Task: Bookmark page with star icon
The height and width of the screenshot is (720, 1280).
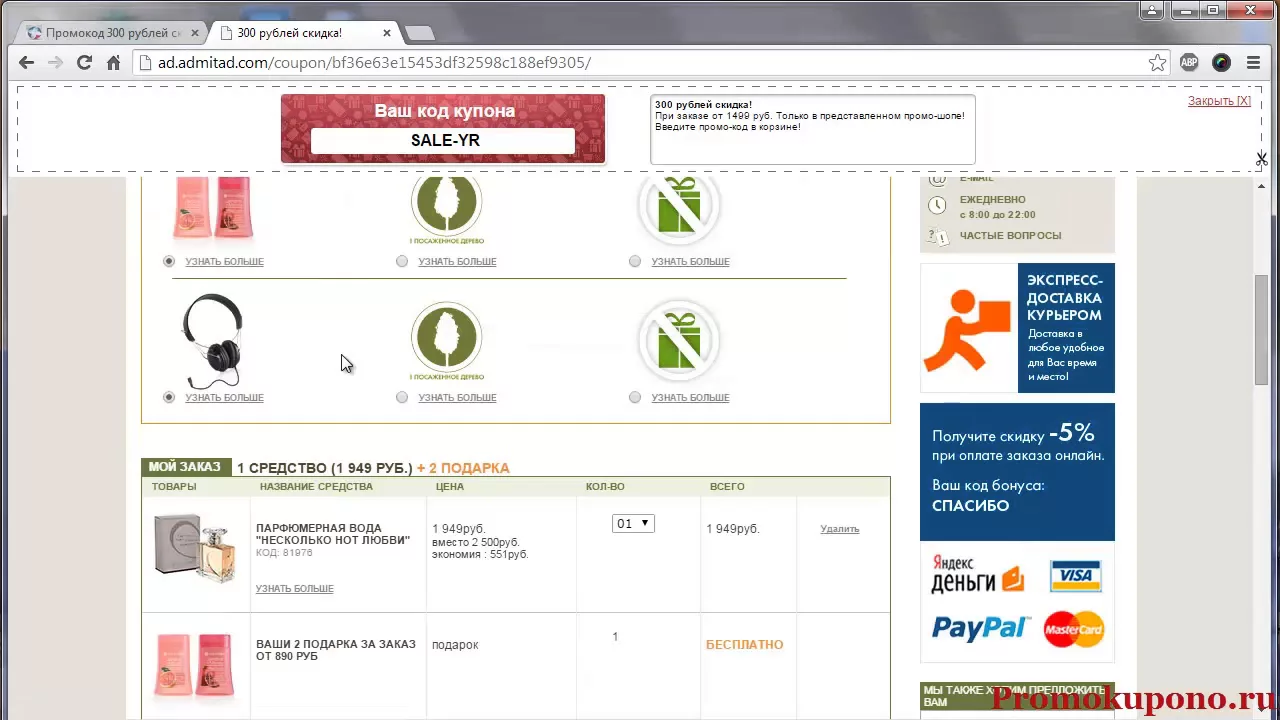Action: point(1157,63)
